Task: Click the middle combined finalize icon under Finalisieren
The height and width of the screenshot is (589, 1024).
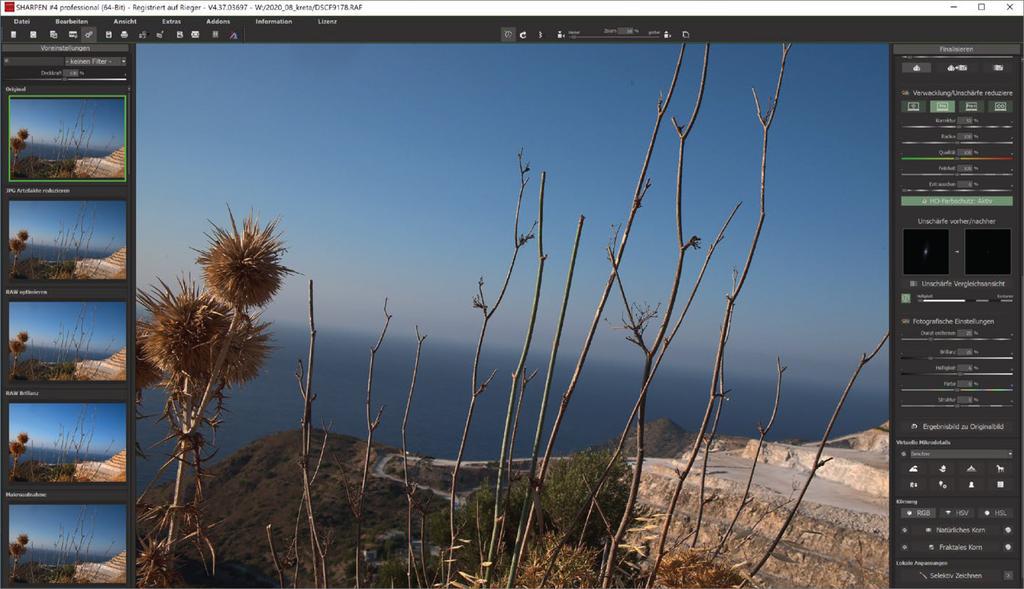Action: (957, 68)
